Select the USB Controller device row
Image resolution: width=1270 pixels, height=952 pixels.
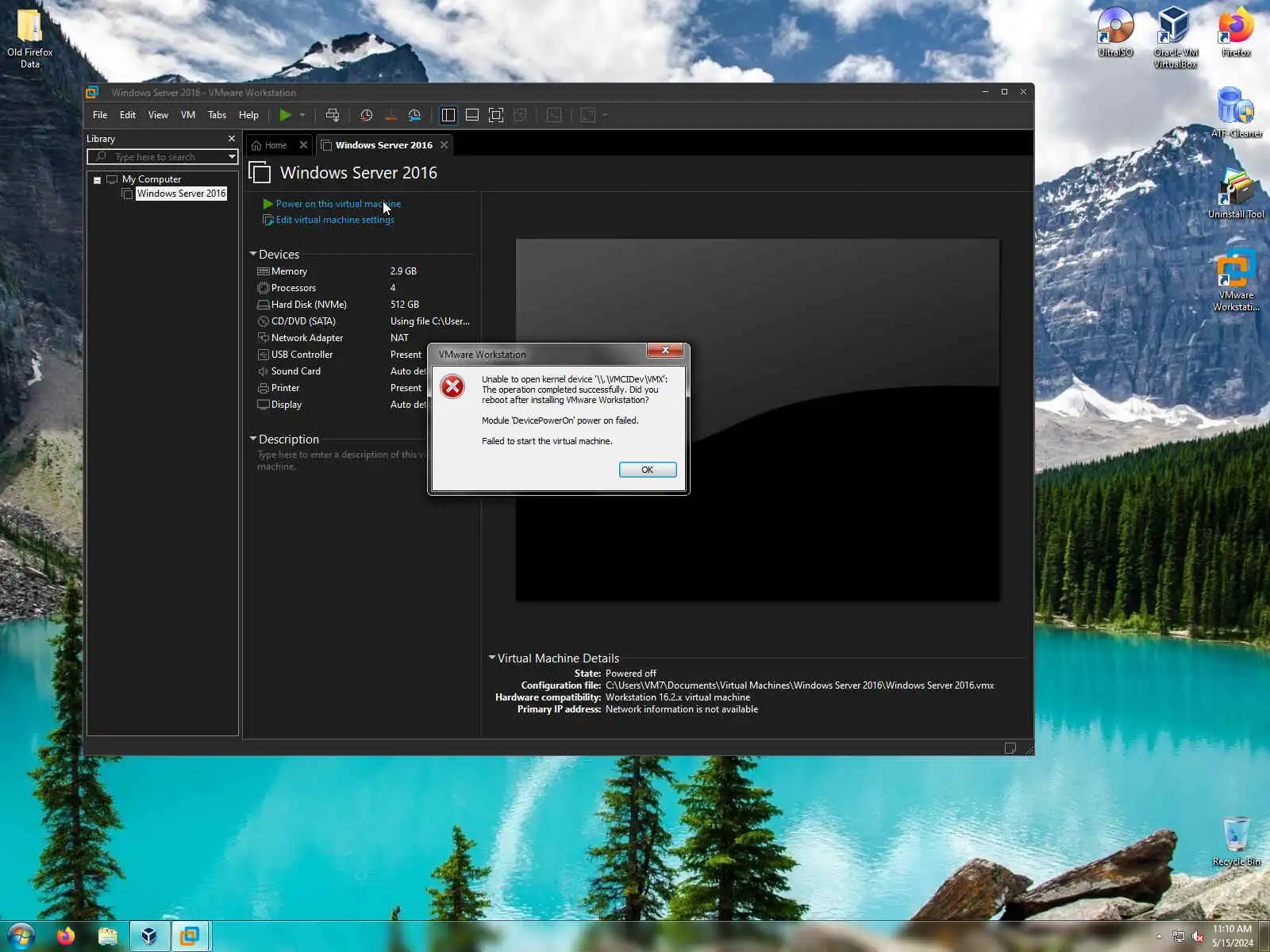click(341, 355)
